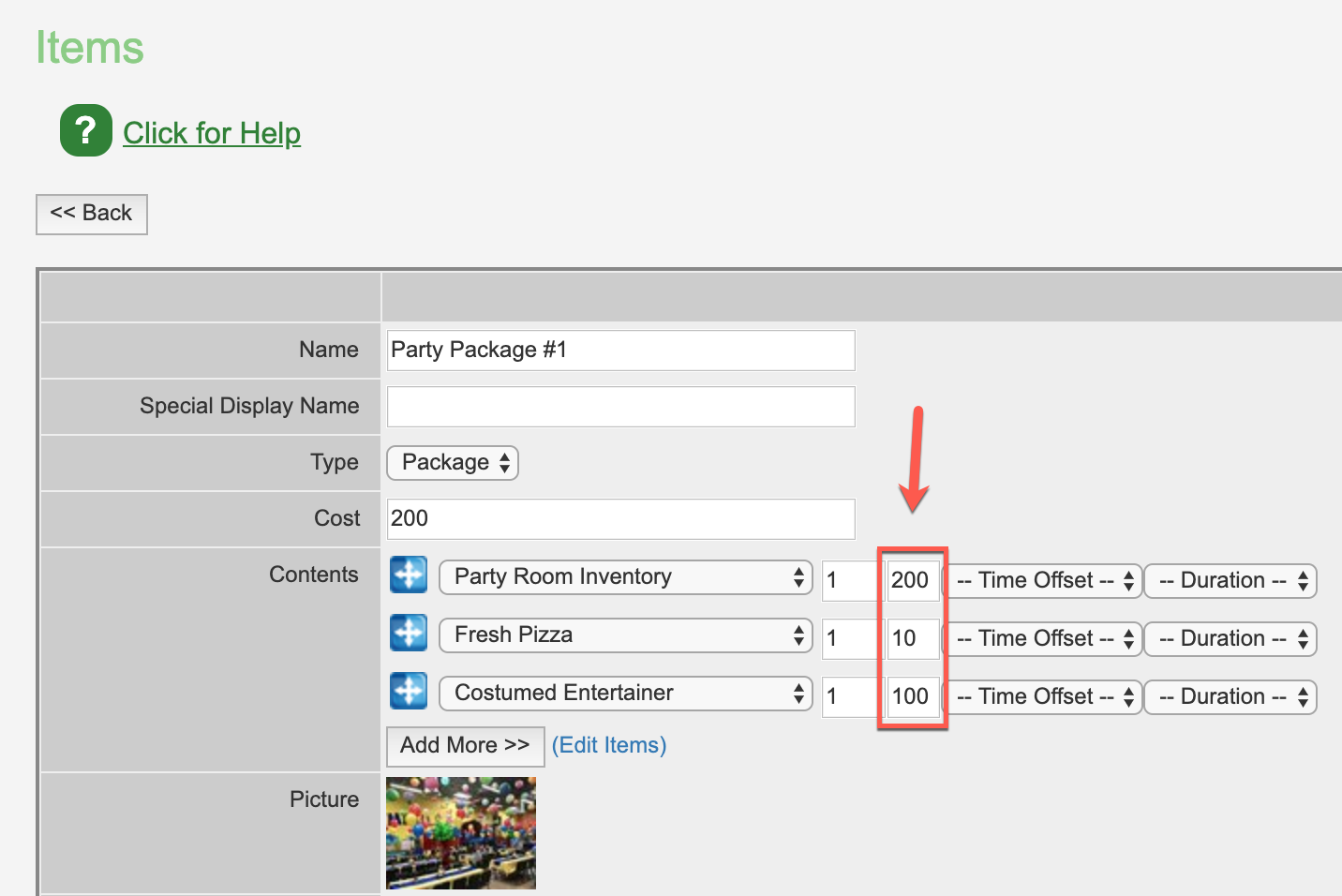Open the Party Room Inventory item dropdown
This screenshot has height=896, width=1342.
625,576
